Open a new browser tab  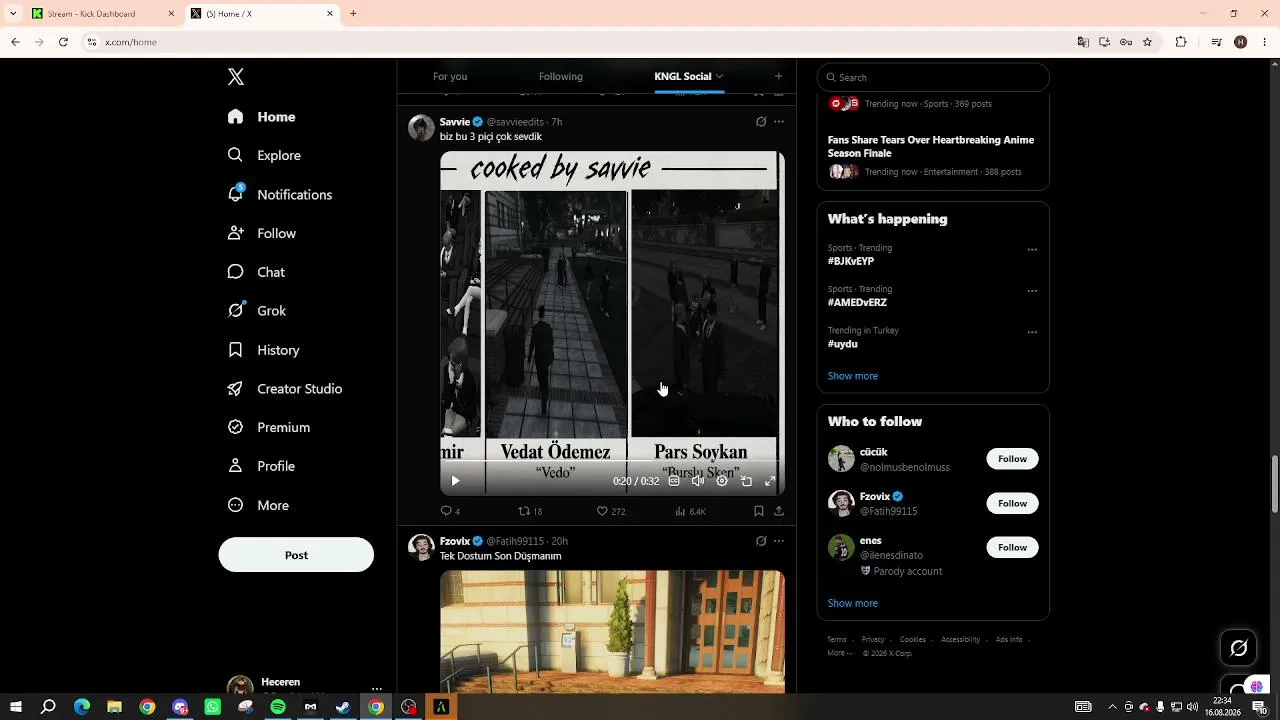pyautogui.click(x=353, y=14)
